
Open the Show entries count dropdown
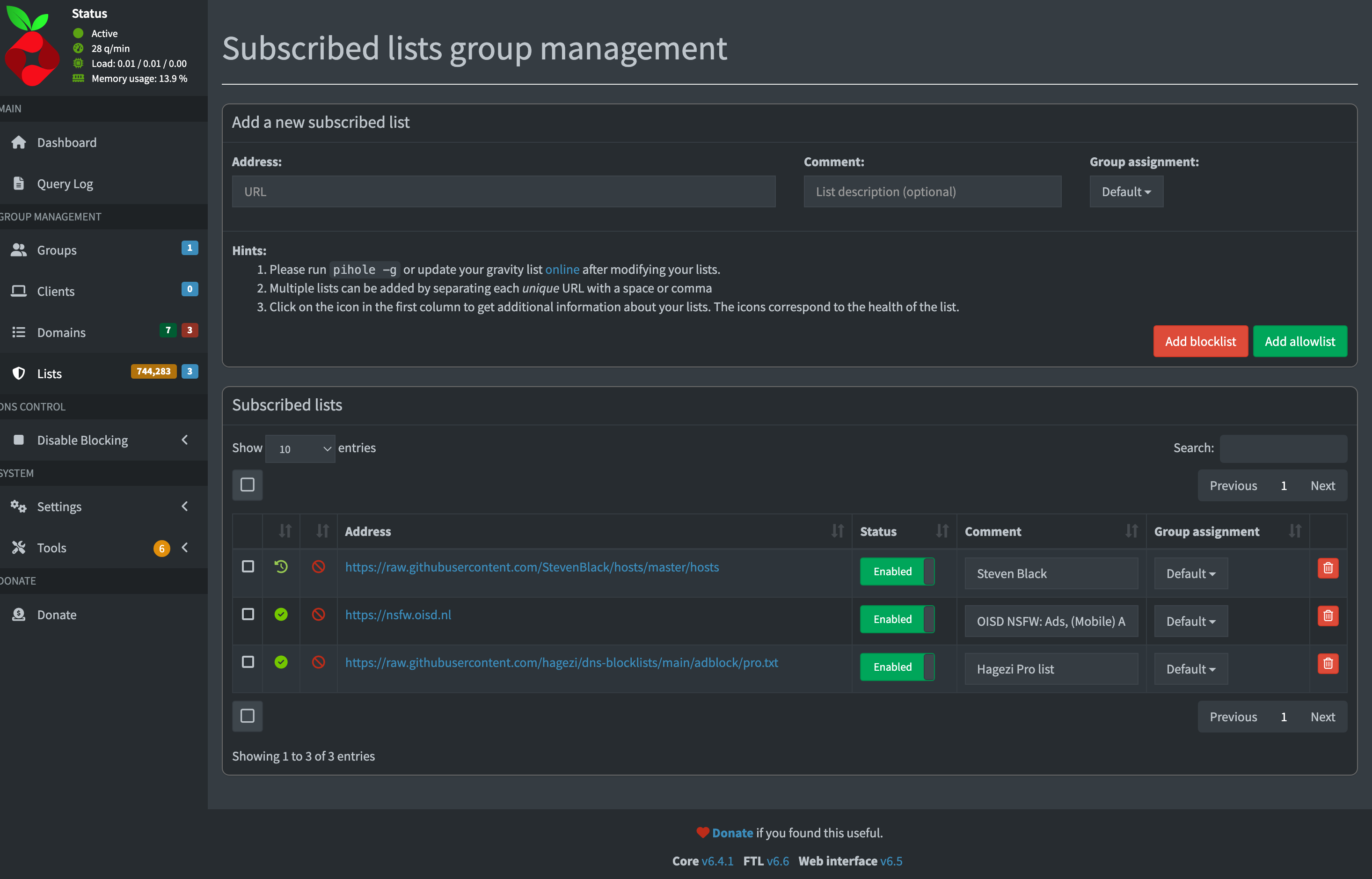(300, 449)
